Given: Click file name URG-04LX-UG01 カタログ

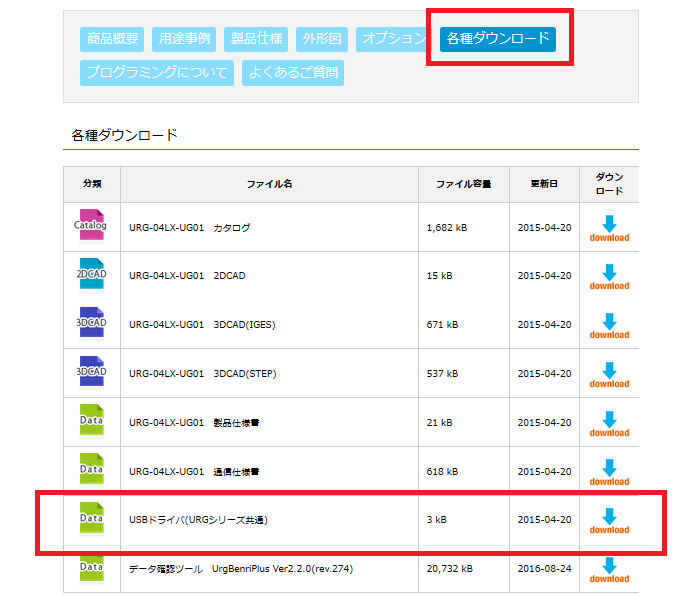Looking at the screenshot, I should 189,228.
